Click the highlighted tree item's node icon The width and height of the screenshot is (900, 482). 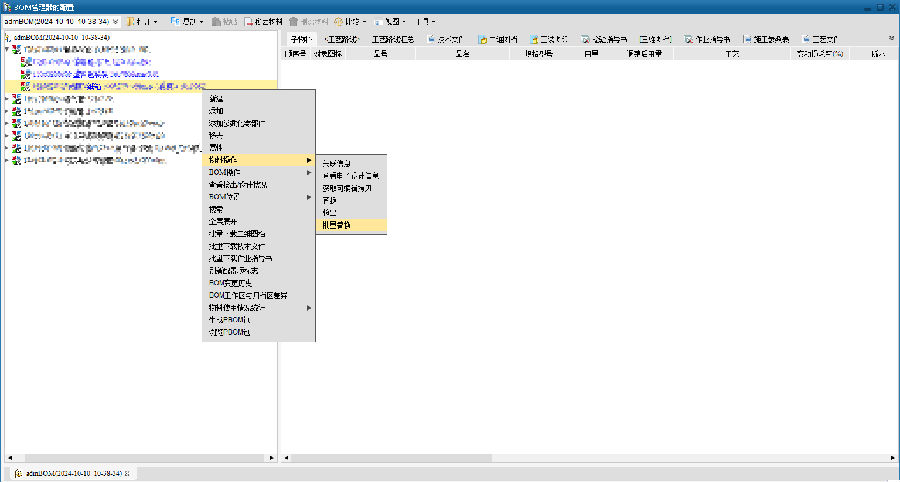26,87
